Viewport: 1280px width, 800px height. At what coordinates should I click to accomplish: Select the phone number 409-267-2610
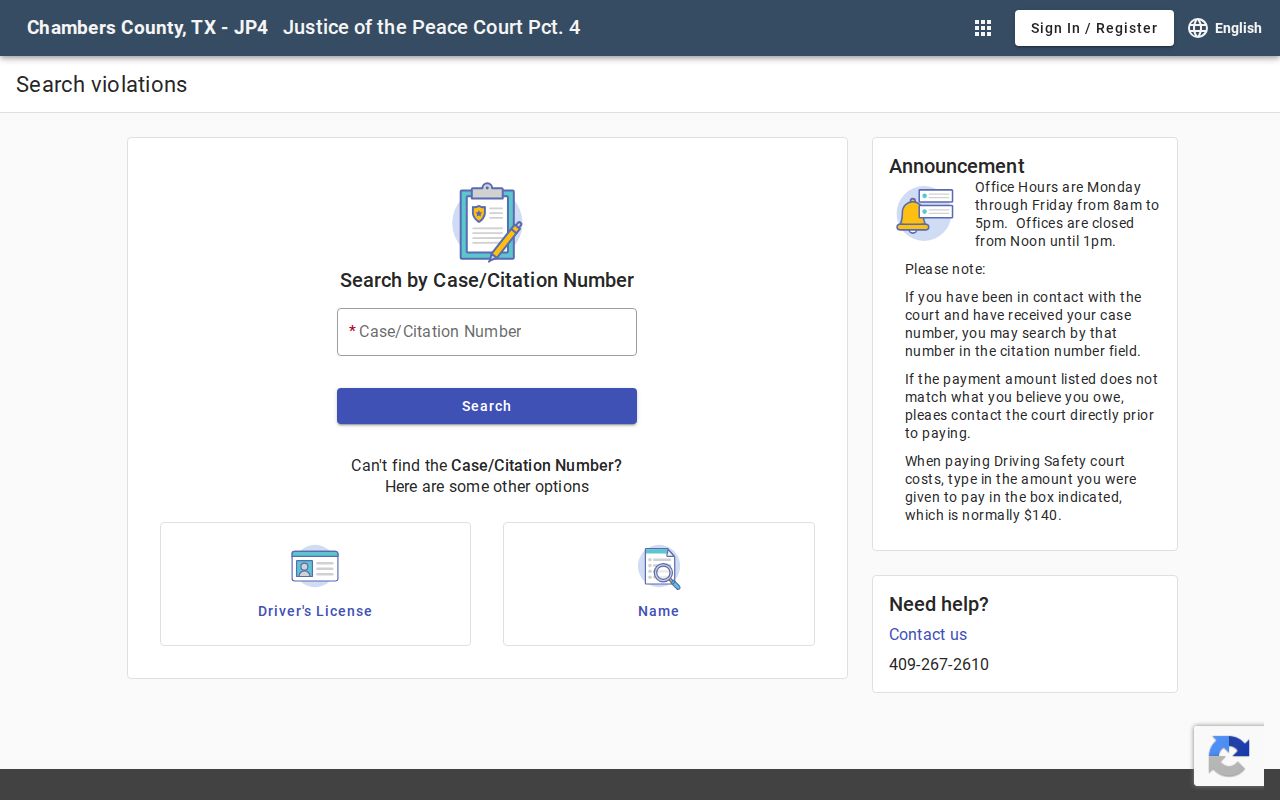pyautogui.click(x=939, y=664)
